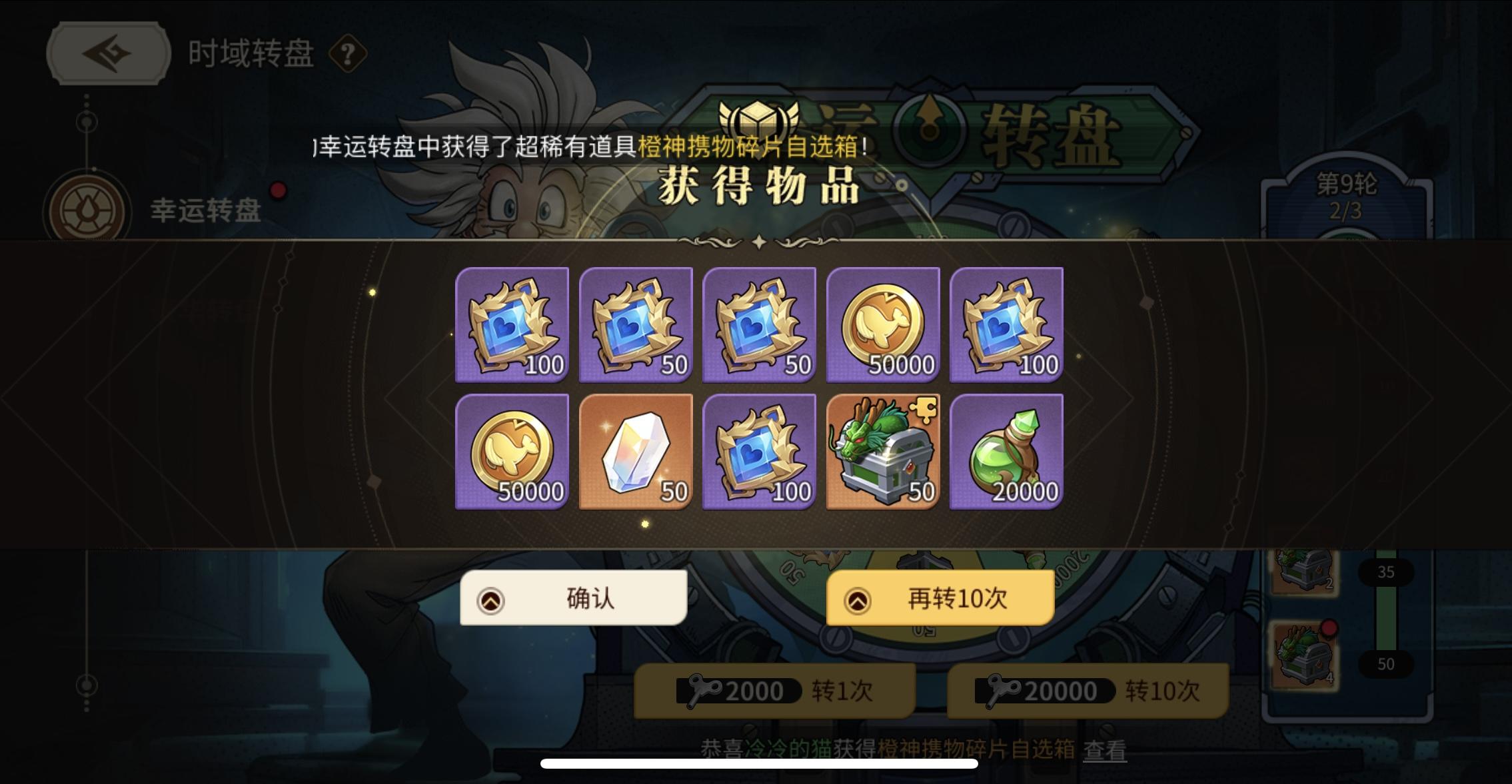Viewport: 1512px width, 784px height.
Task: Tap the gold whale coin reward in top row
Action: click(x=883, y=325)
